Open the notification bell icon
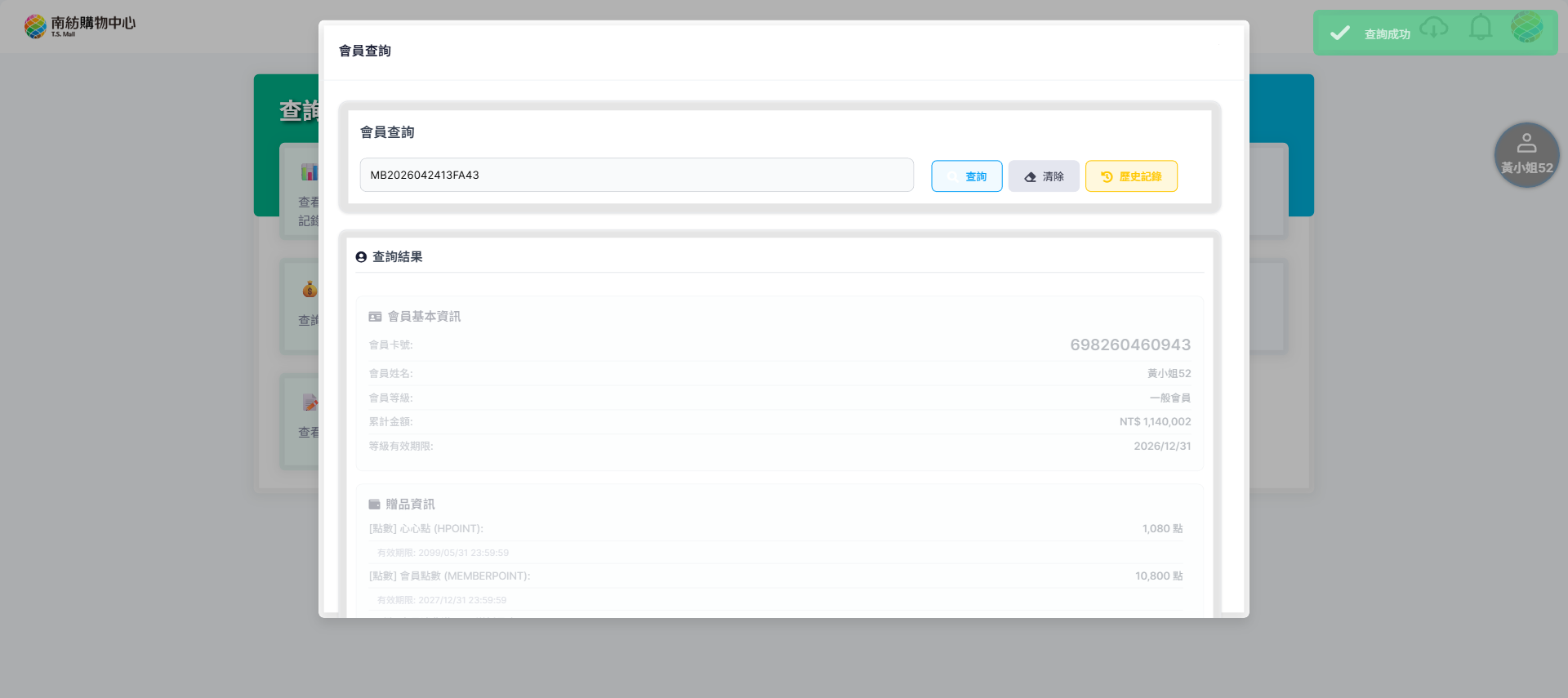This screenshot has width=1568, height=698. [x=1481, y=28]
